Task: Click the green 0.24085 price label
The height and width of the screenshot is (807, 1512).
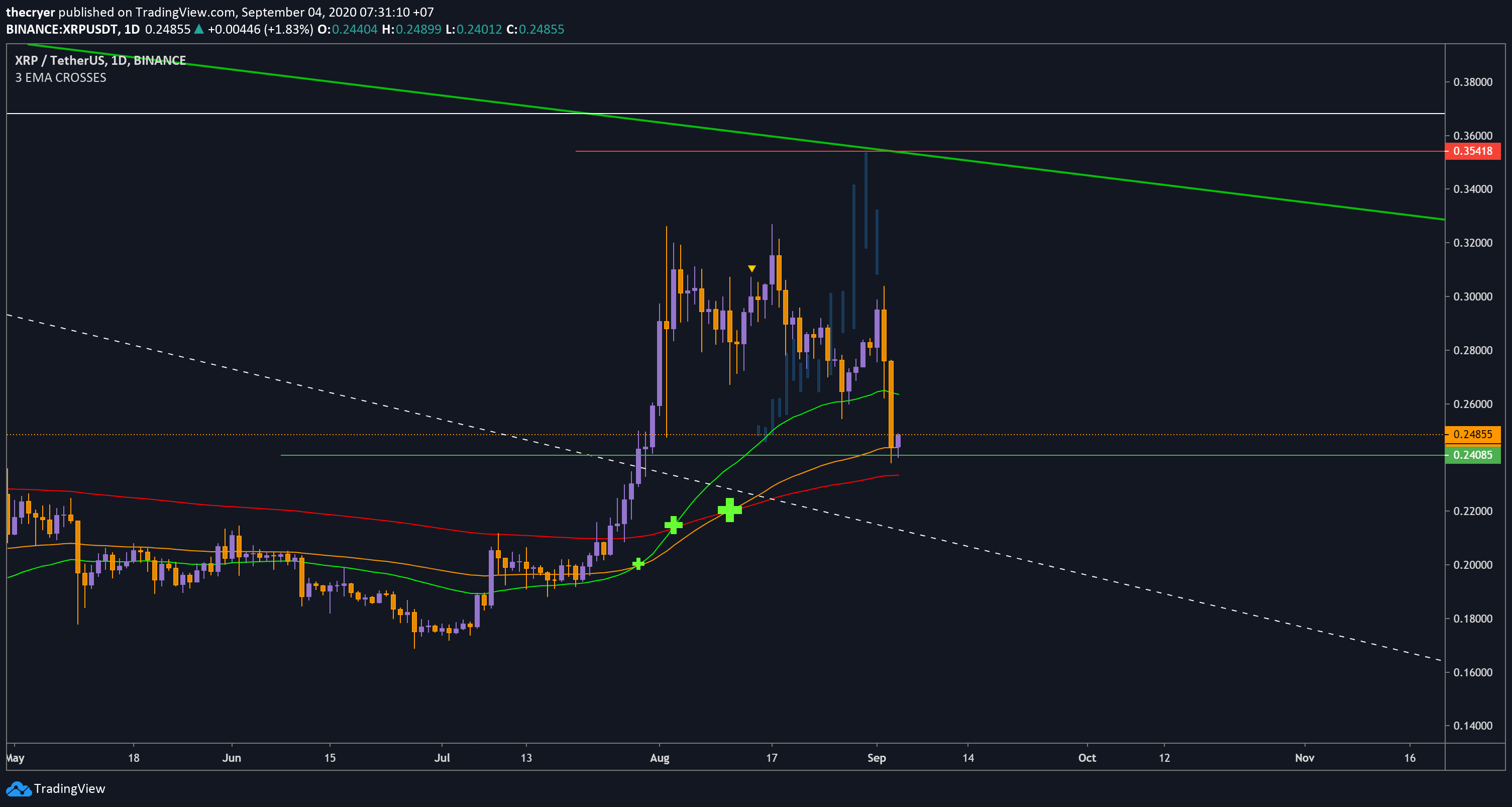Action: point(1472,455)
